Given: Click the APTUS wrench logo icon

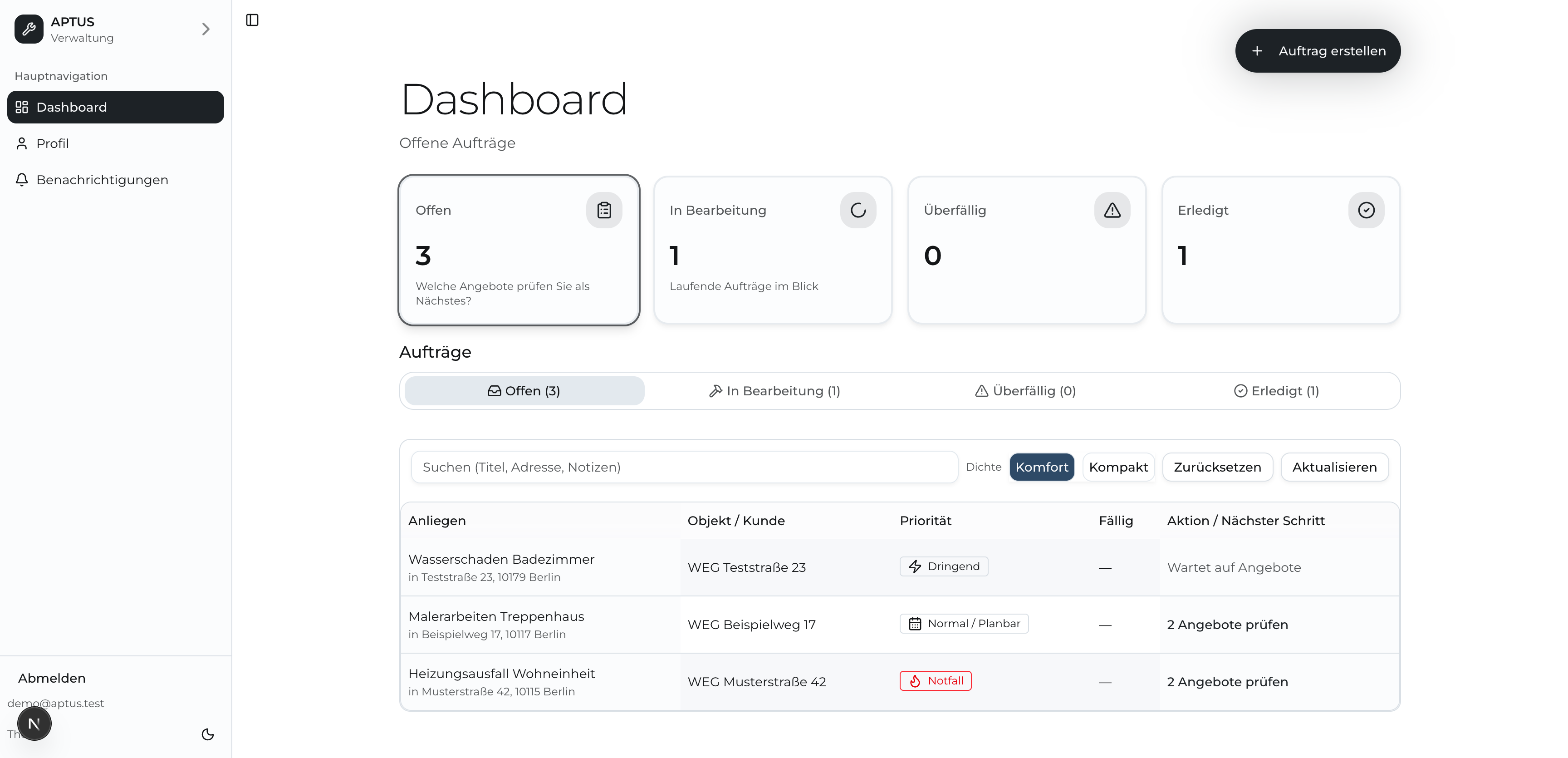Looking at the screenshot, I should [29, 29].
